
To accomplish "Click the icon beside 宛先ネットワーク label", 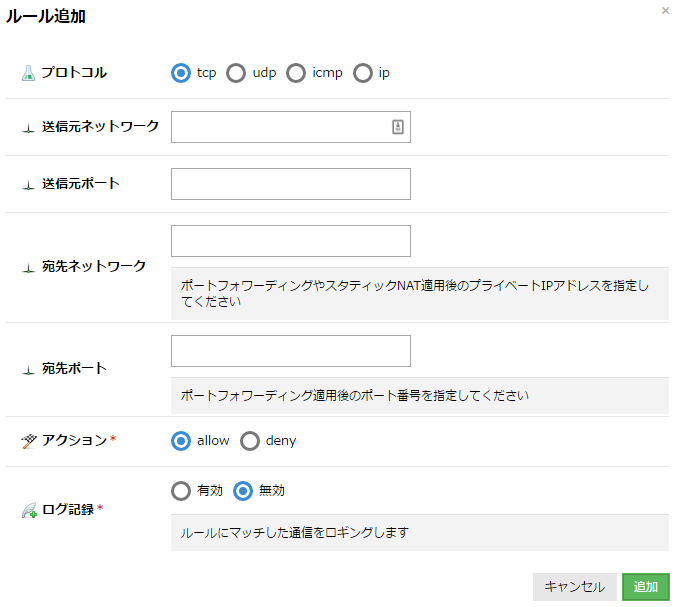I will tap(28, 267).
